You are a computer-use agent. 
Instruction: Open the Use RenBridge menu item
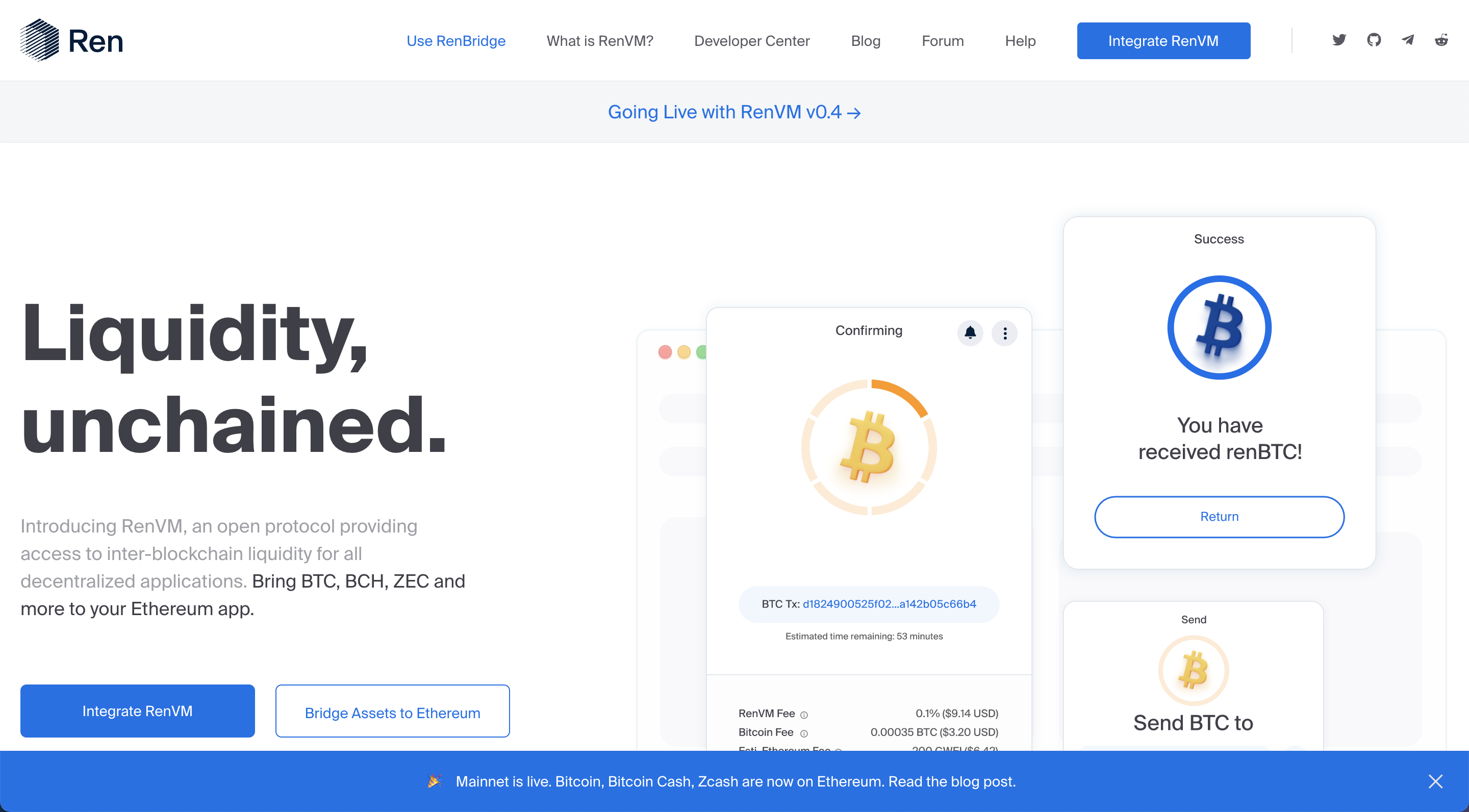click(455, 40)
